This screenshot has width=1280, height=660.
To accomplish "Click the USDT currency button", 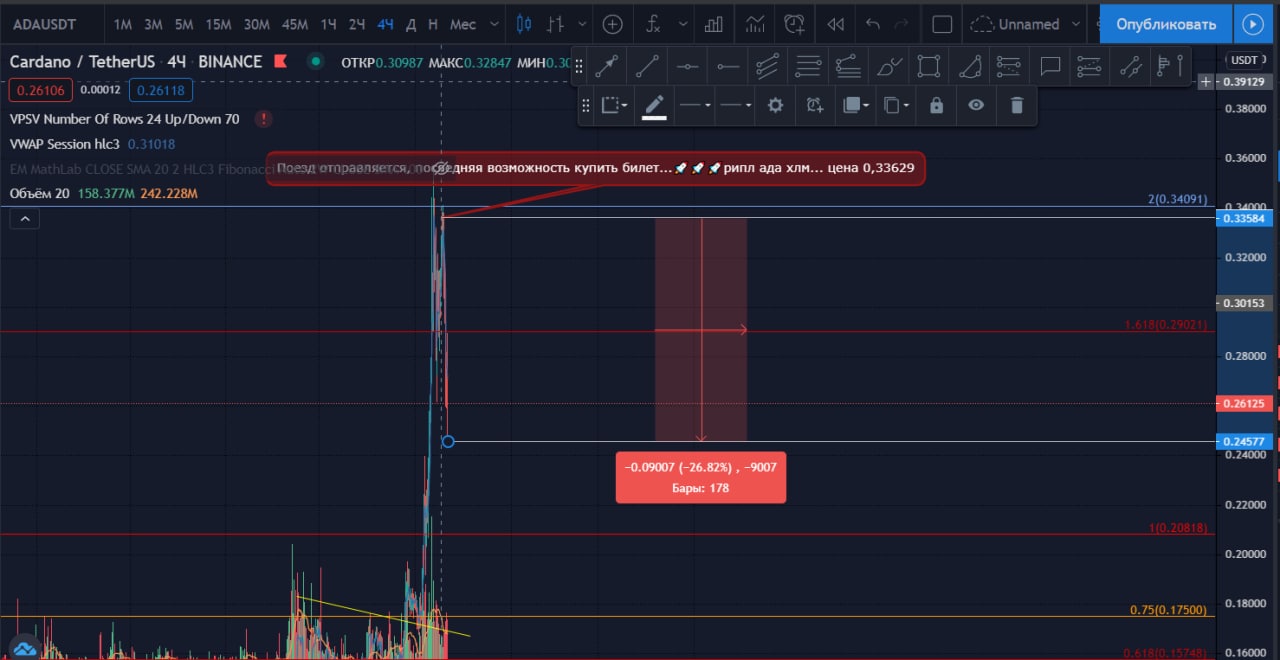I will (x=1245, y=60).
